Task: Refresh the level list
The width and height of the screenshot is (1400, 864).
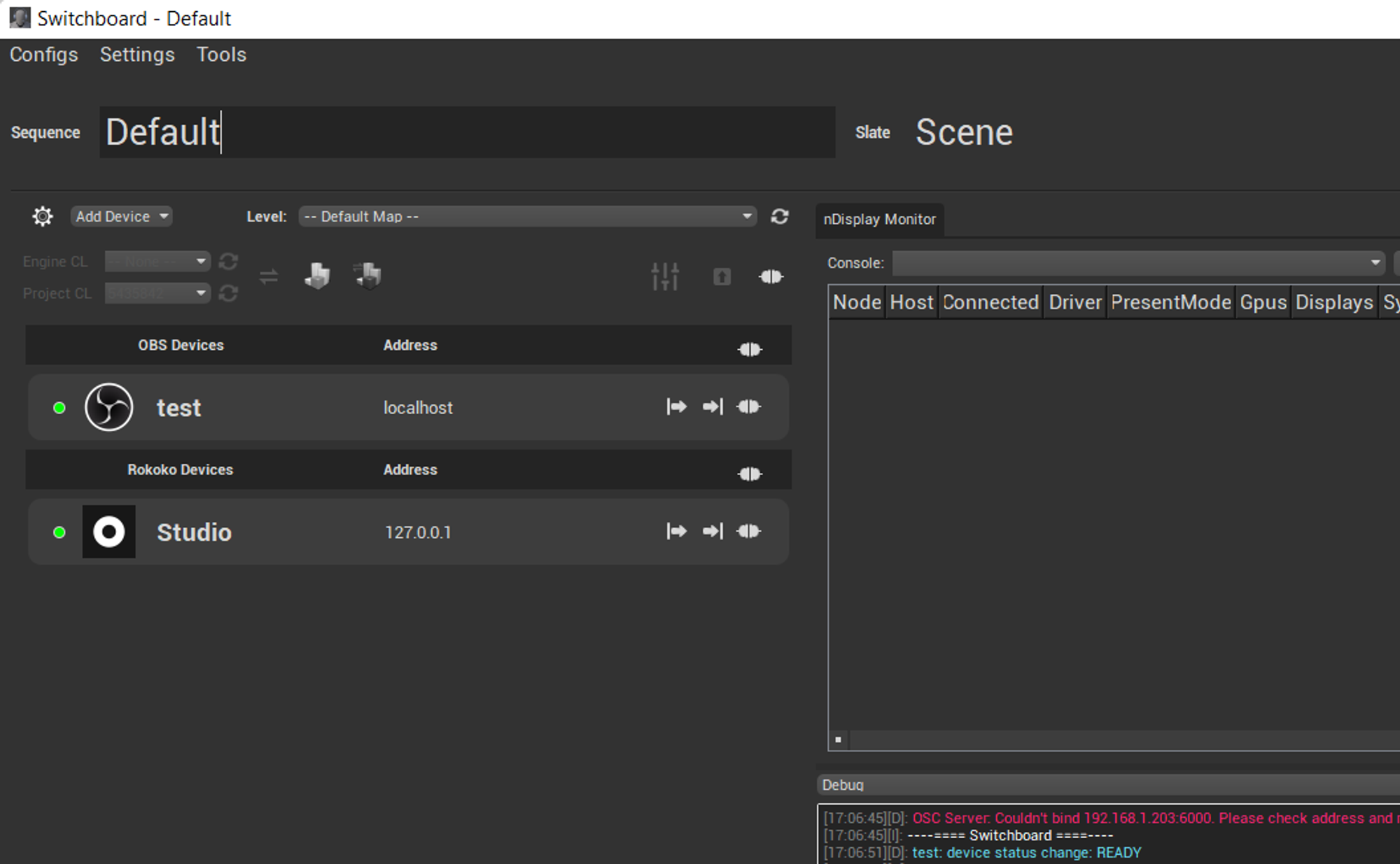Action: point(780,216)
